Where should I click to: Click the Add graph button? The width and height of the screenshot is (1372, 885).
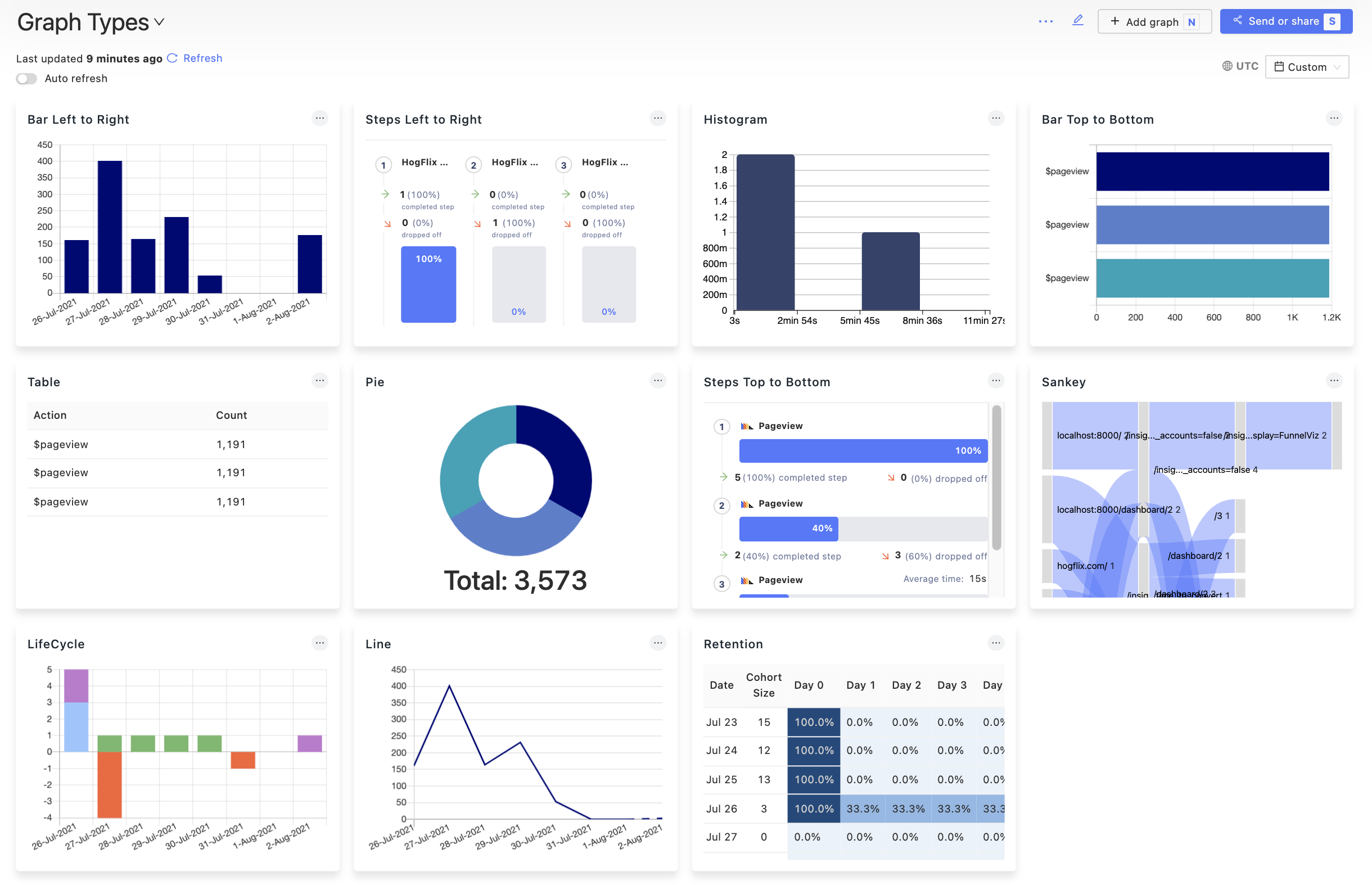pyautogui.click(x=1154, y=22)
